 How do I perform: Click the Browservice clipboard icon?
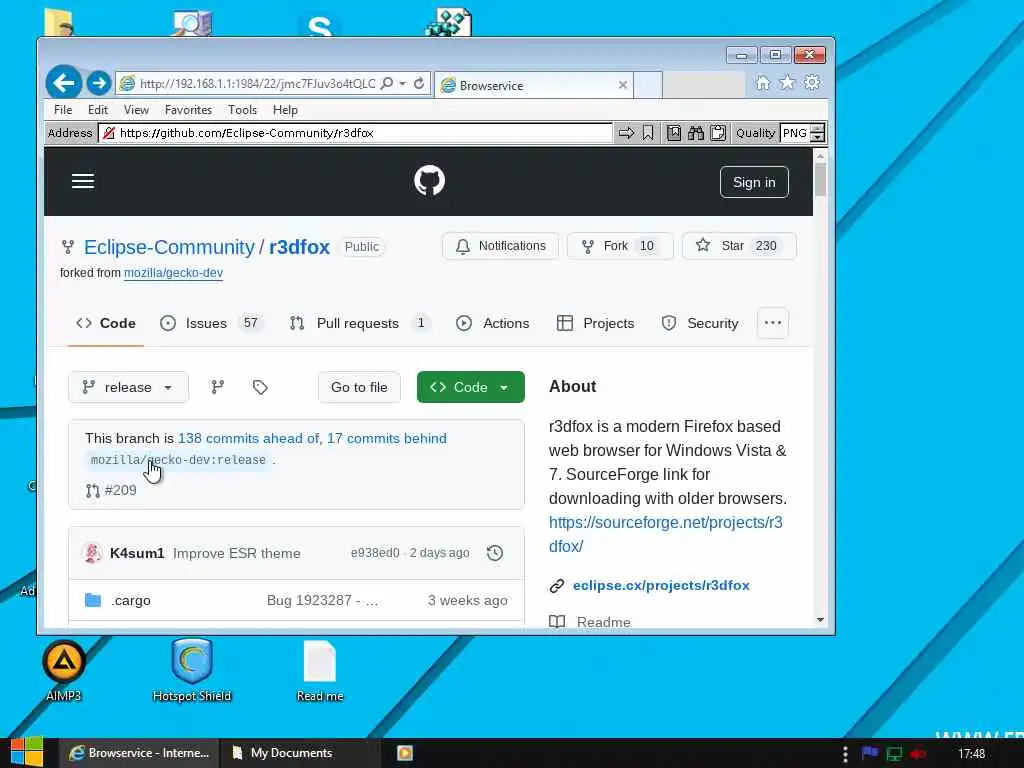[x=718, y=133]
